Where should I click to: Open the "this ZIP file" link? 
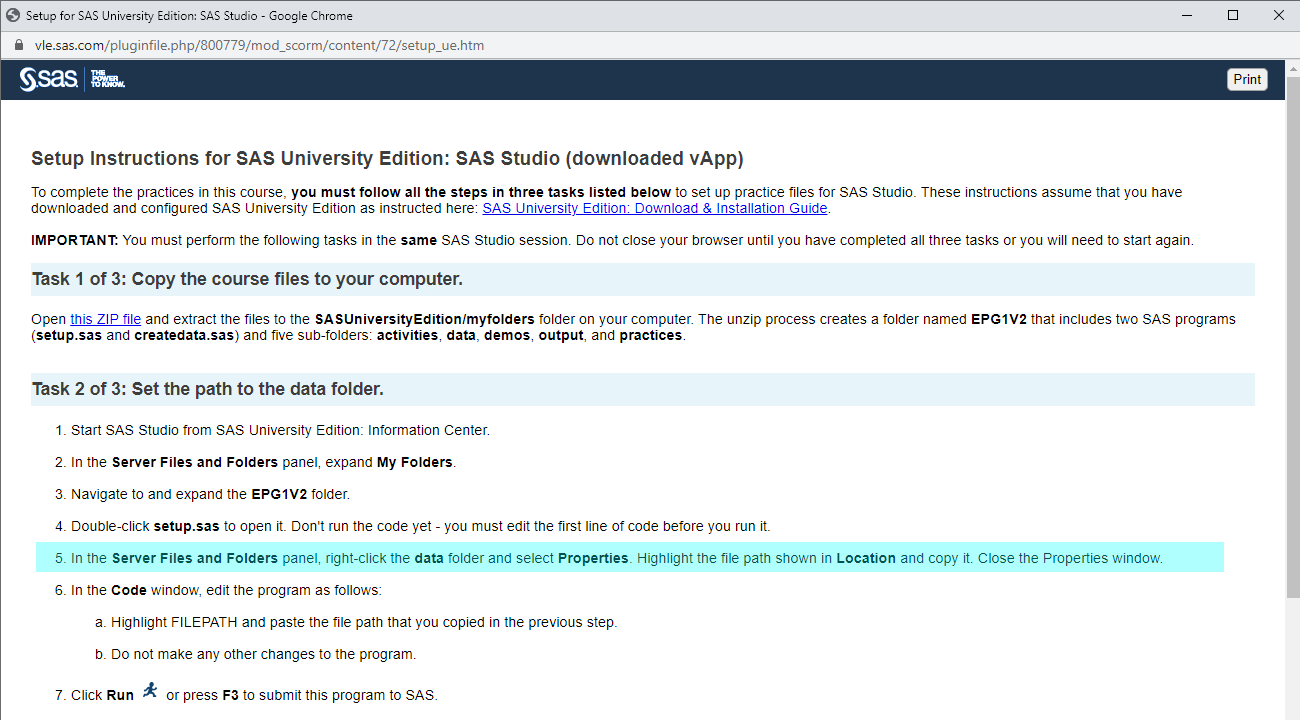105,319
